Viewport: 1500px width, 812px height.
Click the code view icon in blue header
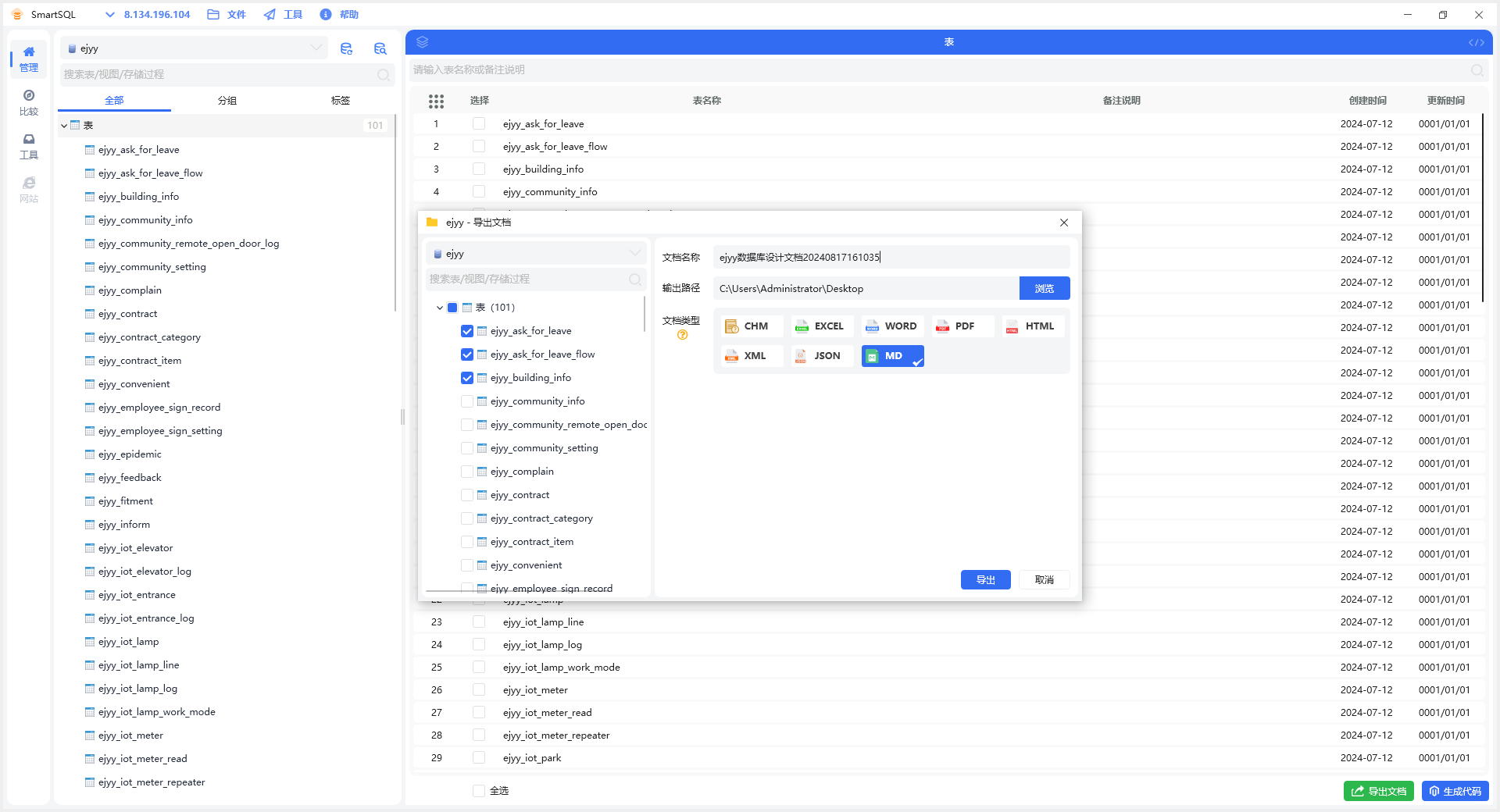click(x=1476, y=42)
